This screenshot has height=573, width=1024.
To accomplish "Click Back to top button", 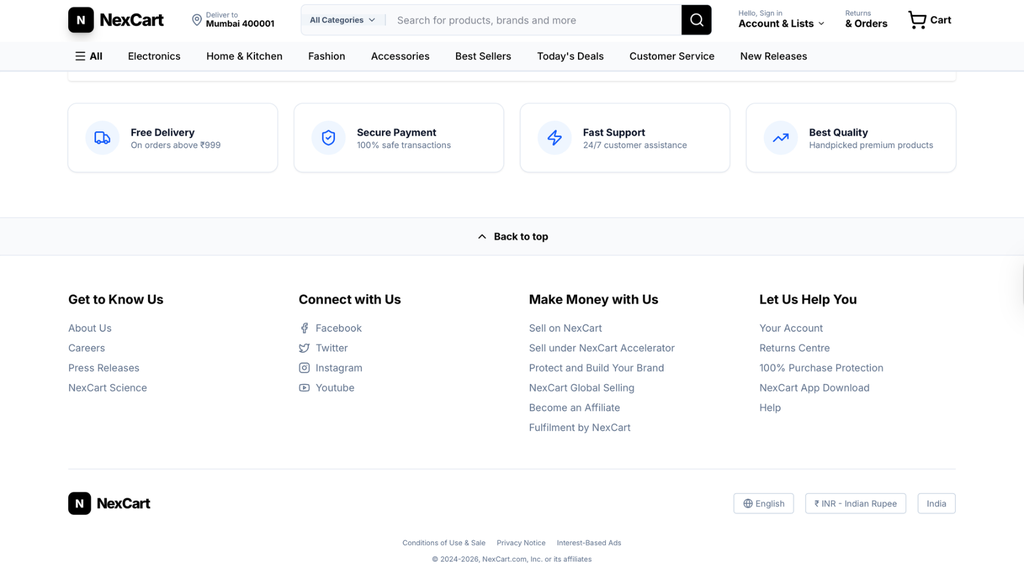I will [x=512, y=237].
